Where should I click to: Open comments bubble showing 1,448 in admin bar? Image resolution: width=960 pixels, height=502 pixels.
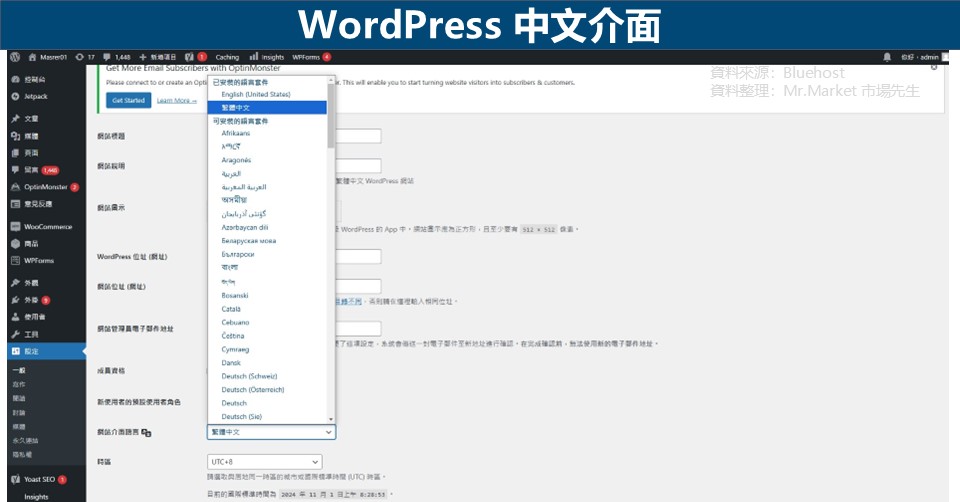117,57
